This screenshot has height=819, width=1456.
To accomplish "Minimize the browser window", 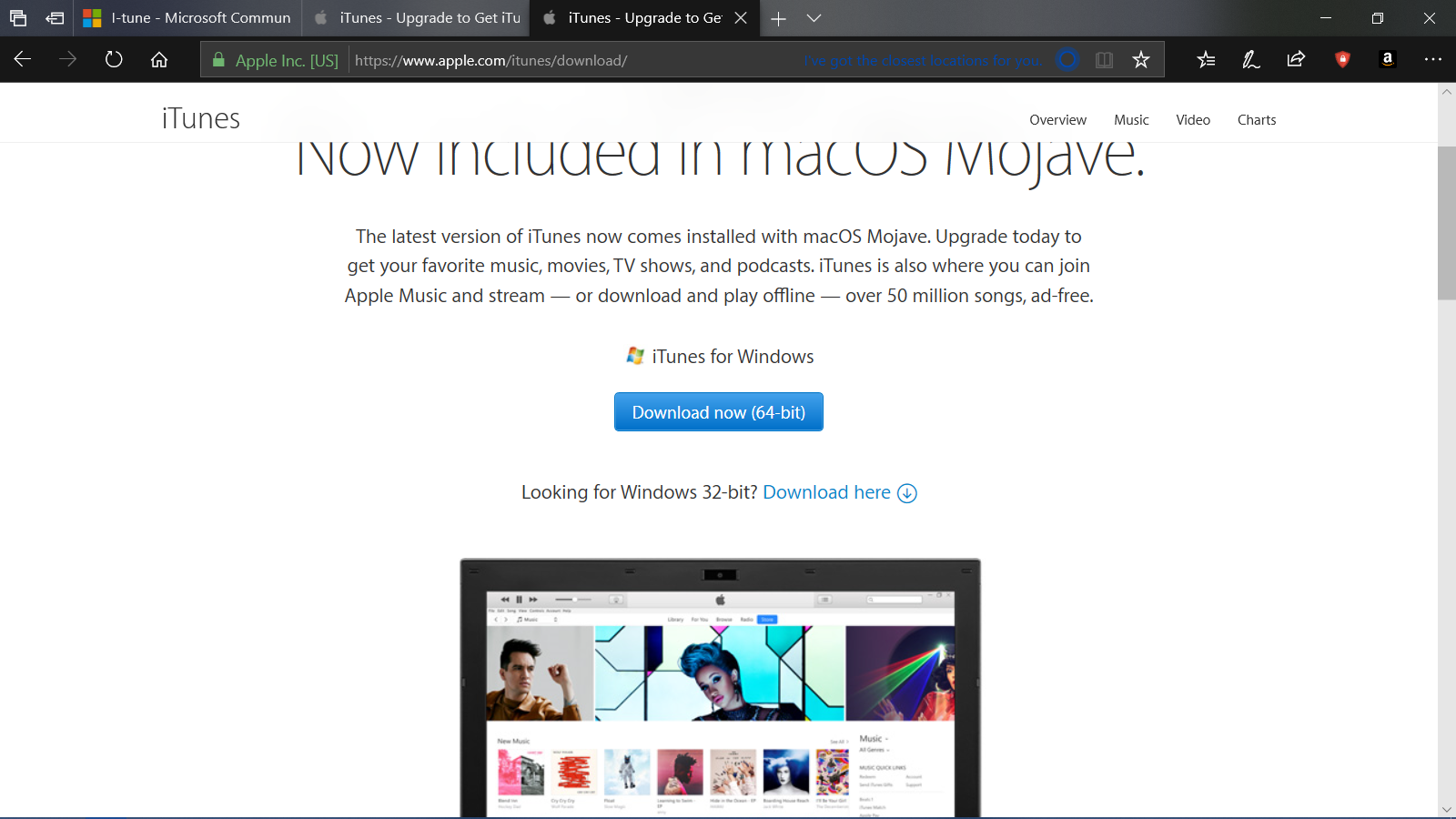I will 1326,18.
